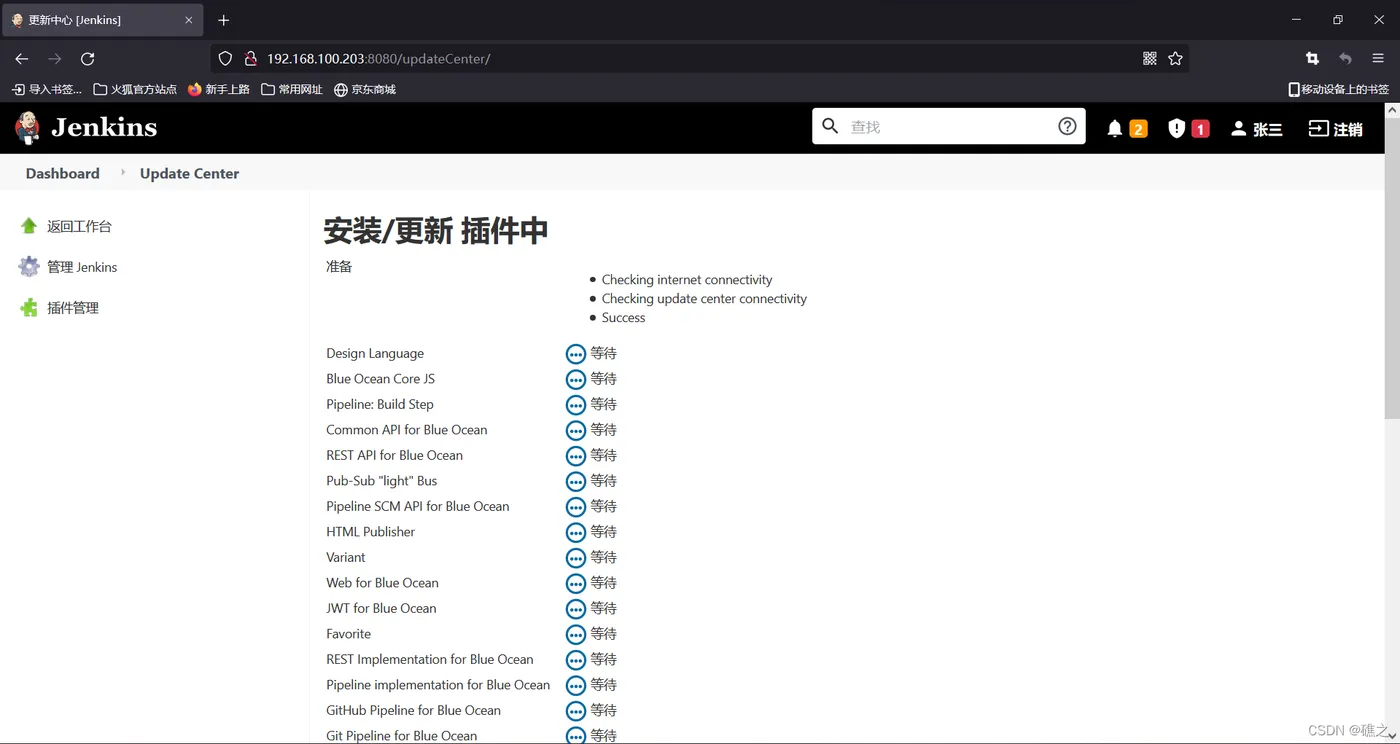
Task: Click pending icon for Favorite
Action: click(x=576, y=634)
